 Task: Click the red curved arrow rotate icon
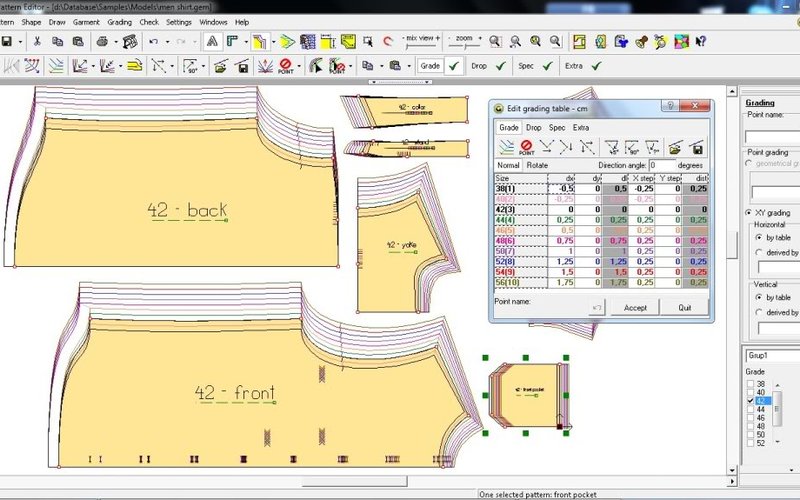pos(388,42)
